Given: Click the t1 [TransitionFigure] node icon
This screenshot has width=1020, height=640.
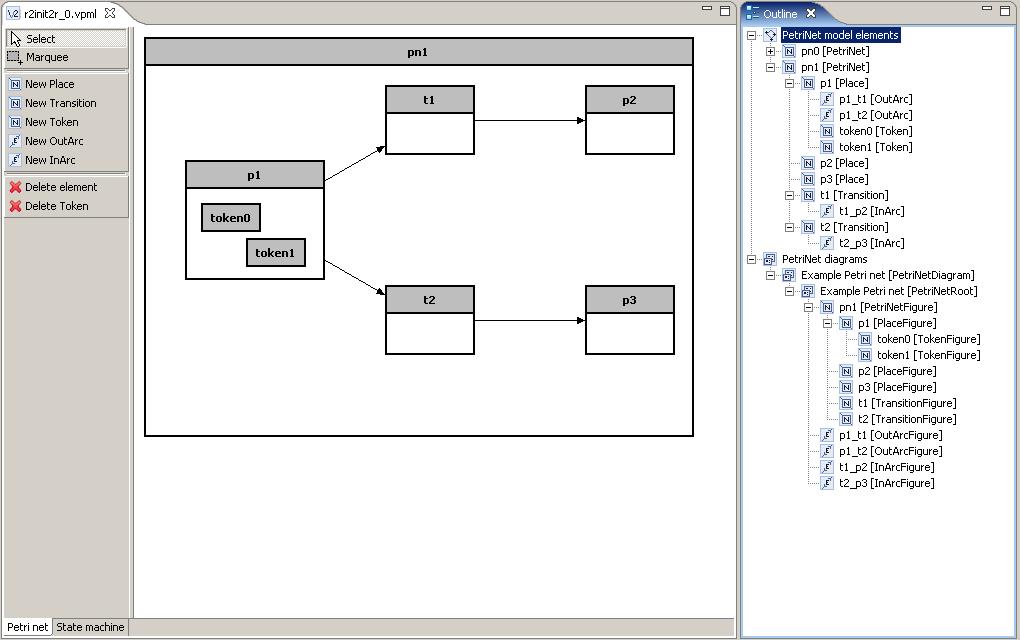Looking at the screenshot, I should coord(846,403).
